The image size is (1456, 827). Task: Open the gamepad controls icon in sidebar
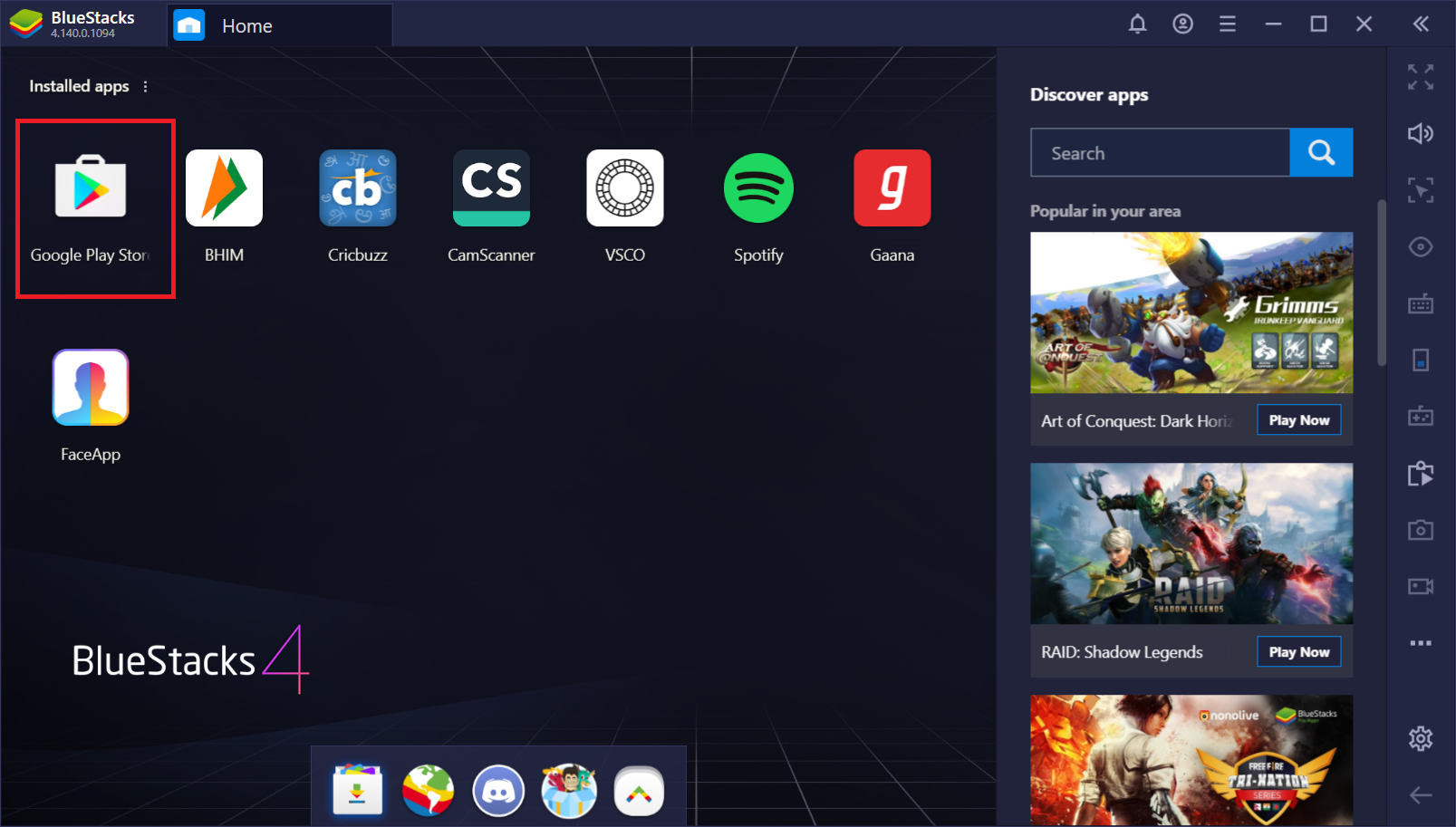point(1421,417)
